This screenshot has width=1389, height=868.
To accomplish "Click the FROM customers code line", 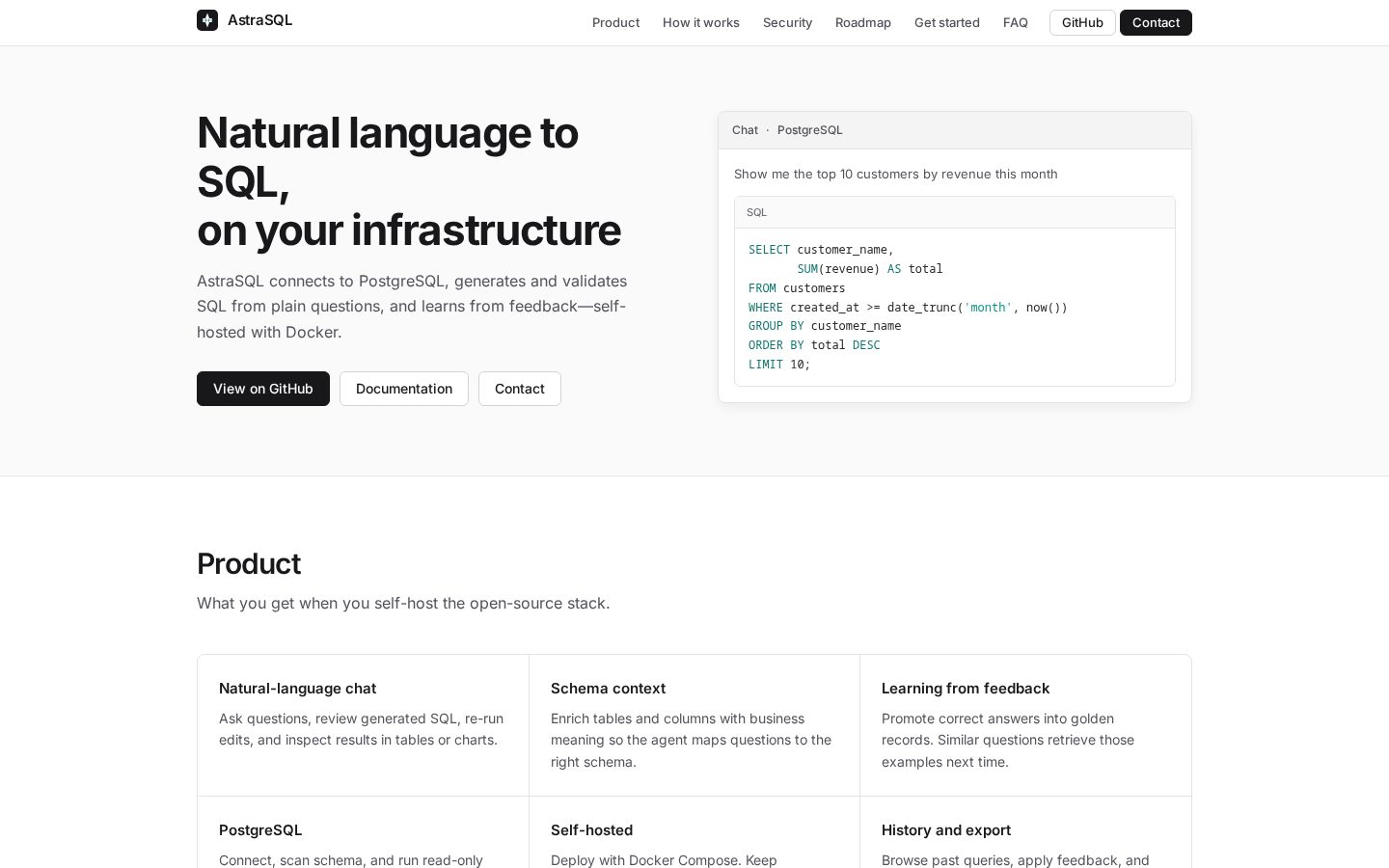I will tap(797, 288).
